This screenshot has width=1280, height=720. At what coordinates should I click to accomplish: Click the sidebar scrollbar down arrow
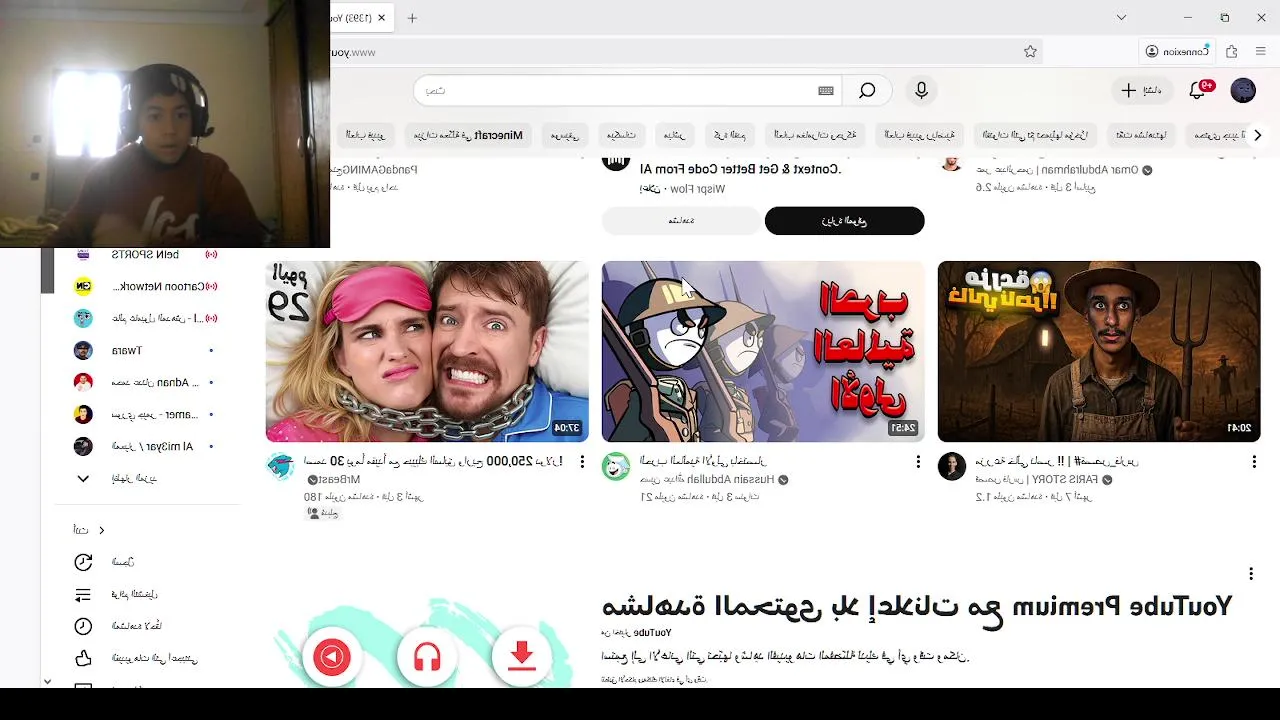coord(47,681)
